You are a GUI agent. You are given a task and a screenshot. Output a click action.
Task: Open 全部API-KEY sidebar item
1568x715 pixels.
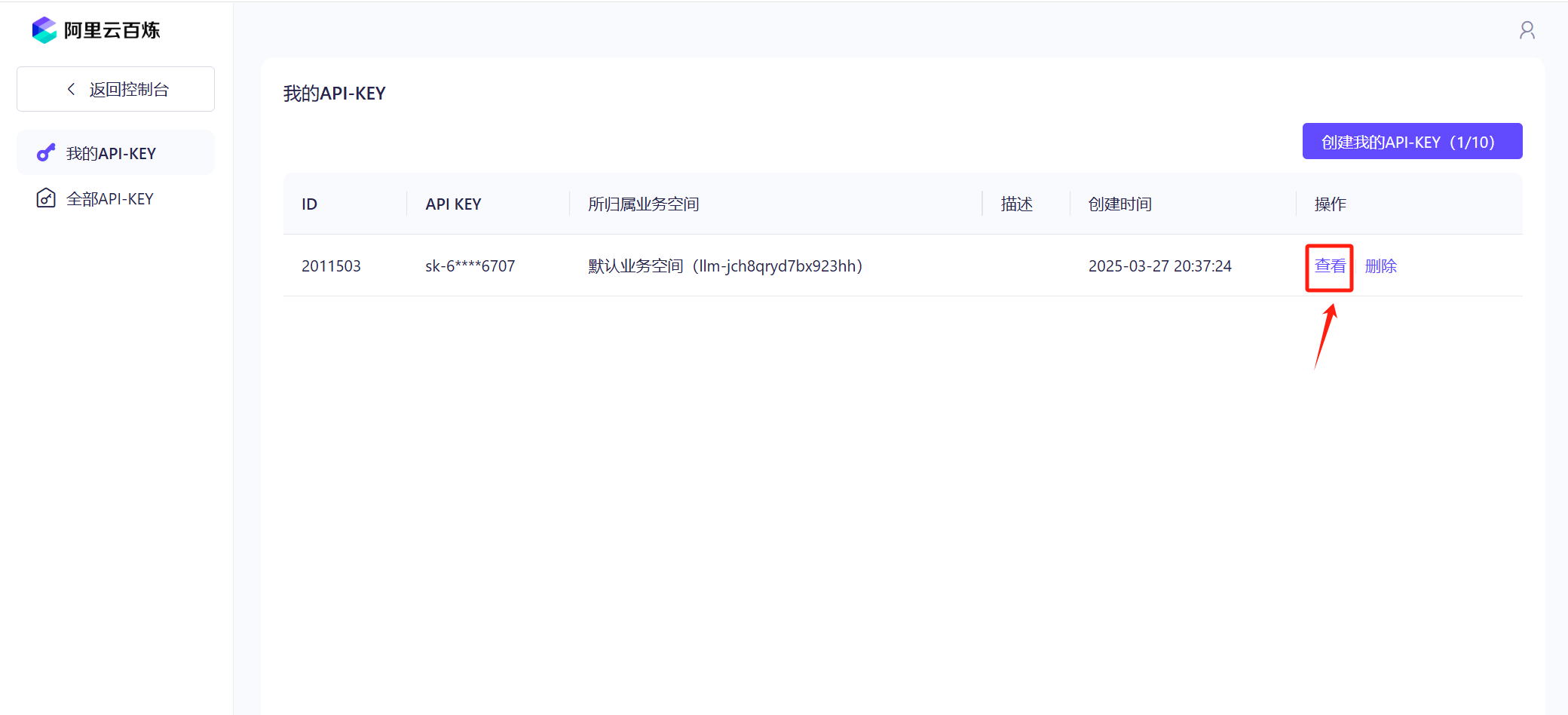click(115, 198)
